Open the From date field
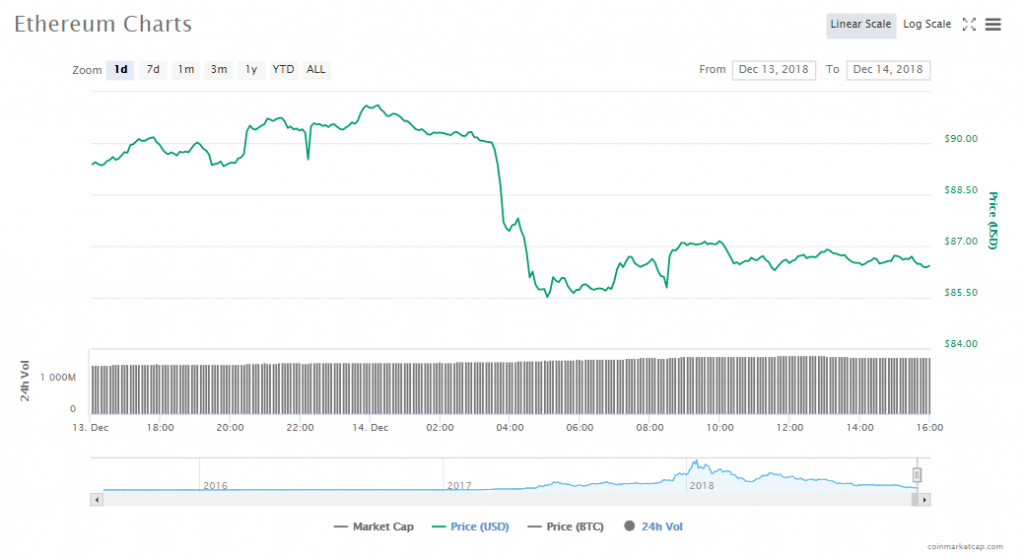The width and height of the screenshot is (1024, 560). coord(774,70)
